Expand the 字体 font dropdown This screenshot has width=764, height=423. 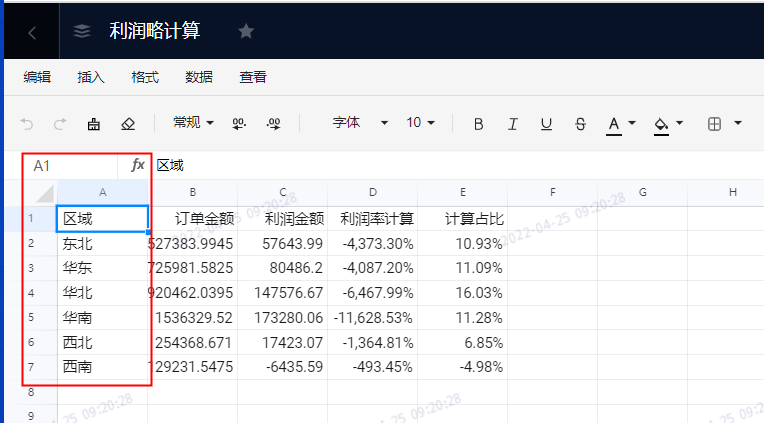click(360, 123)
